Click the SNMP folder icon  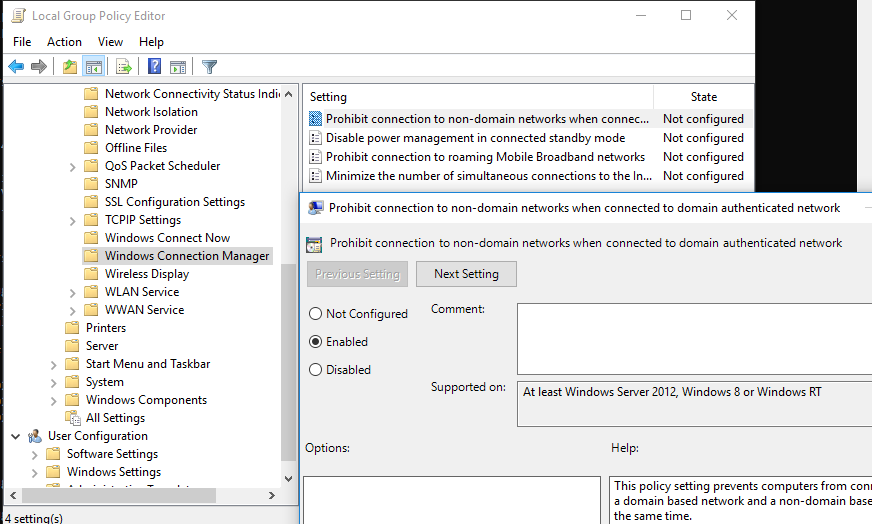91,184
